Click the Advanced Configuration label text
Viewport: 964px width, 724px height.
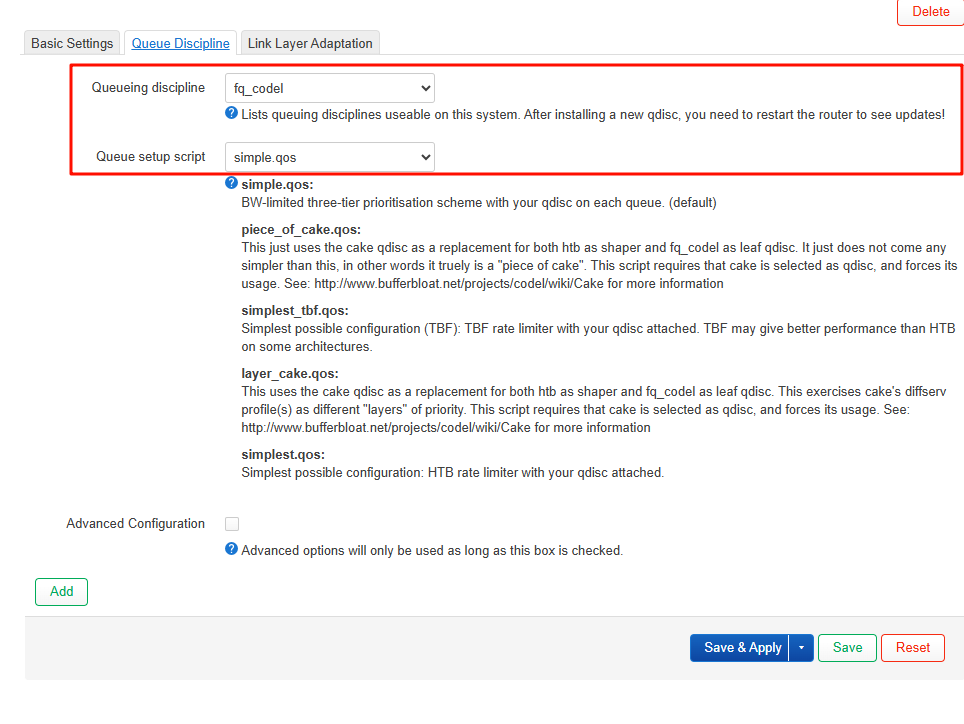coord(135,524)
